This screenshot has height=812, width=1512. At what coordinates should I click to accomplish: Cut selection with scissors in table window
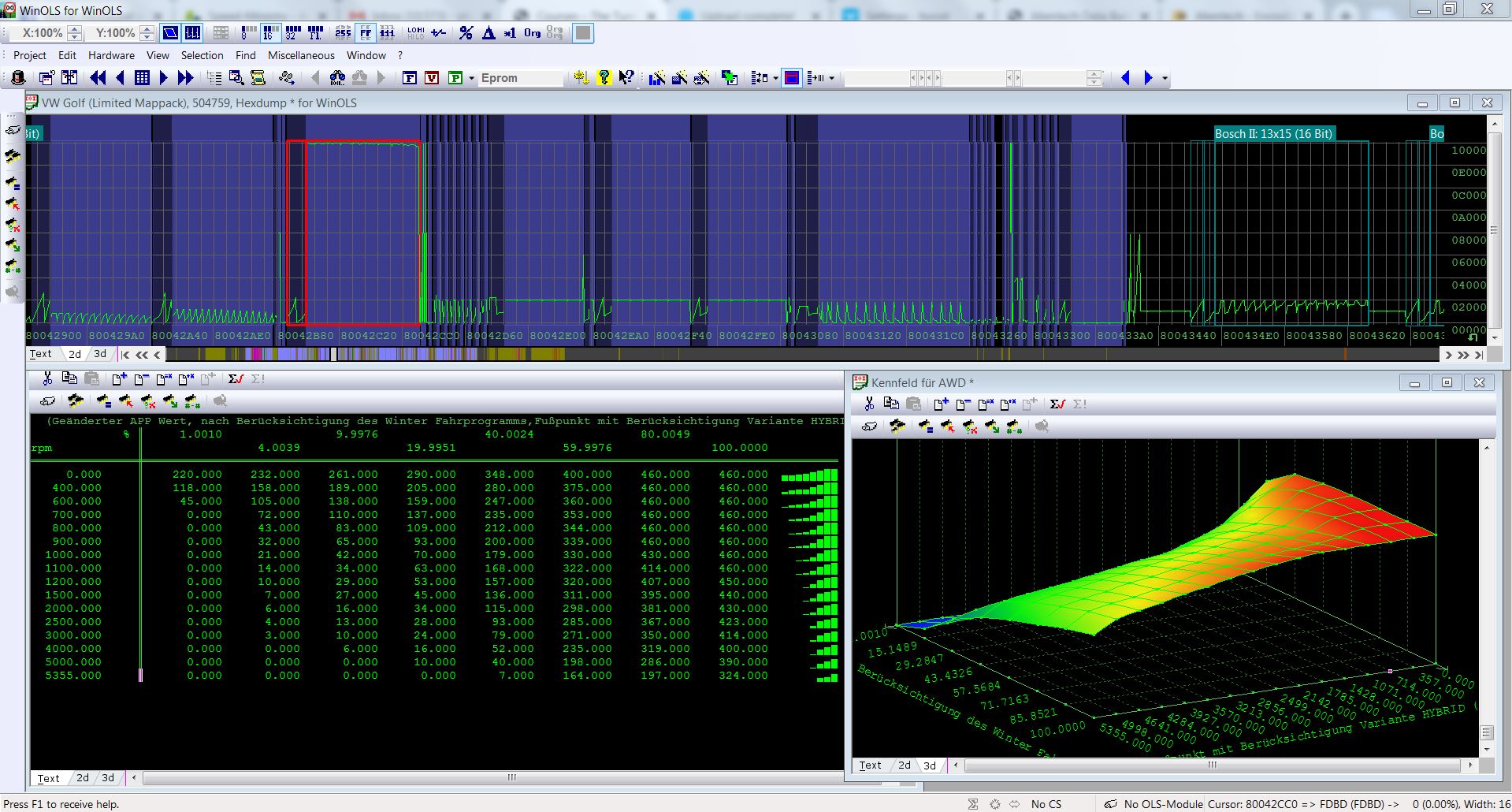point(47,379)
